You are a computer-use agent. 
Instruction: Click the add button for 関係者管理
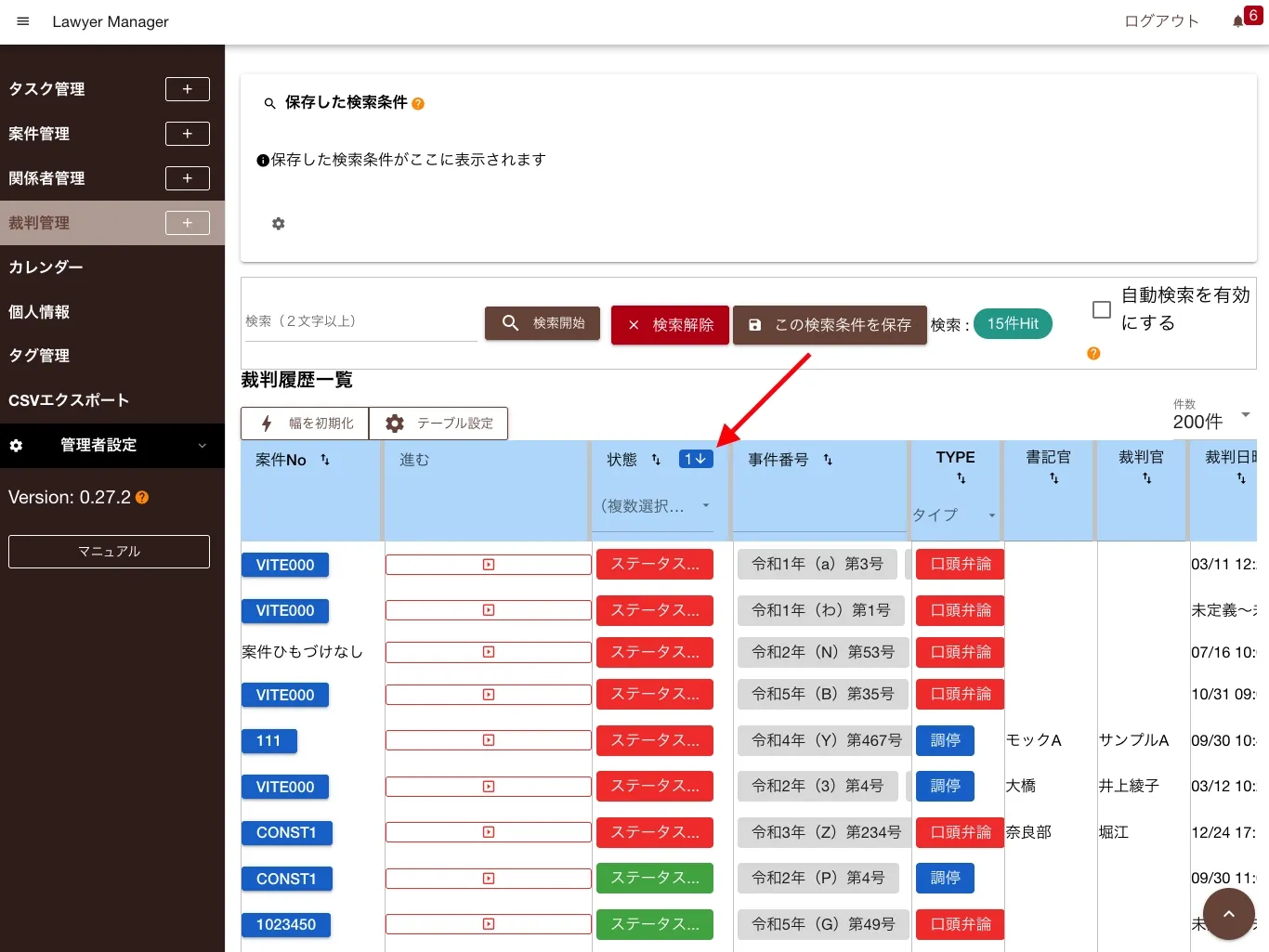(x=188, y=178)
